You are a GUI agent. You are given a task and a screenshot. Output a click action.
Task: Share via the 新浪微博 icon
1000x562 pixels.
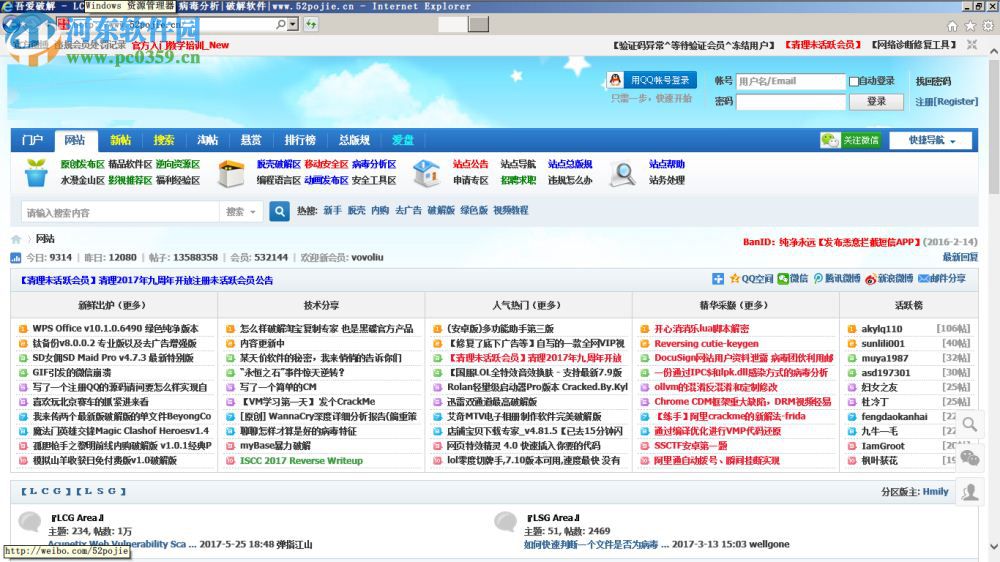point(871,279)
